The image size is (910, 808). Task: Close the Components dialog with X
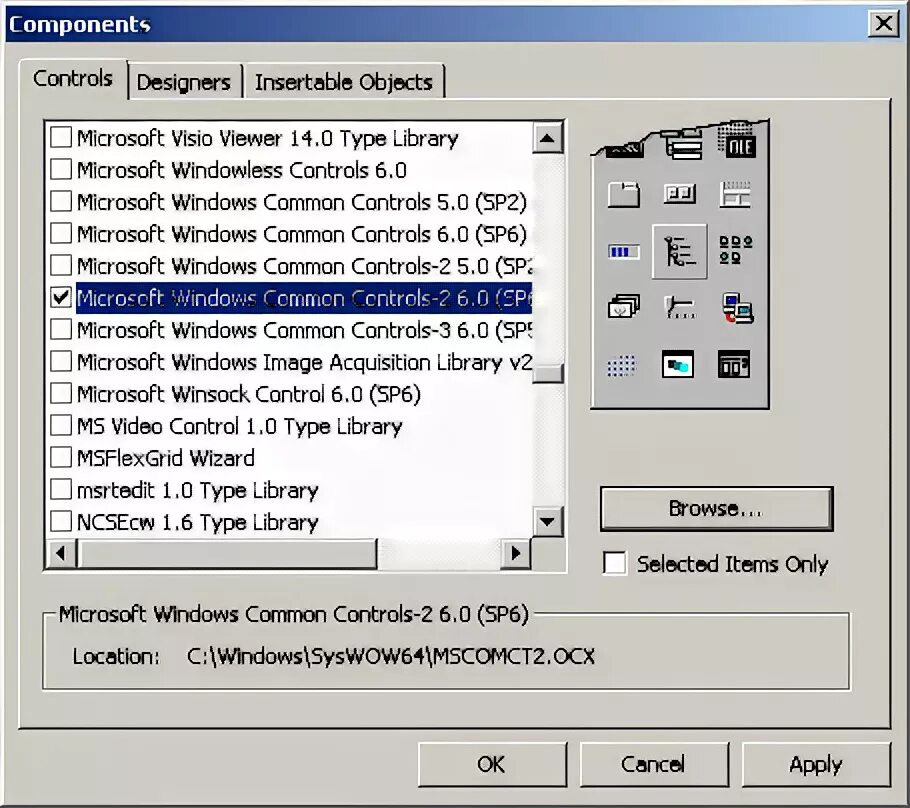pyautogui.click(x=884, y=23)
